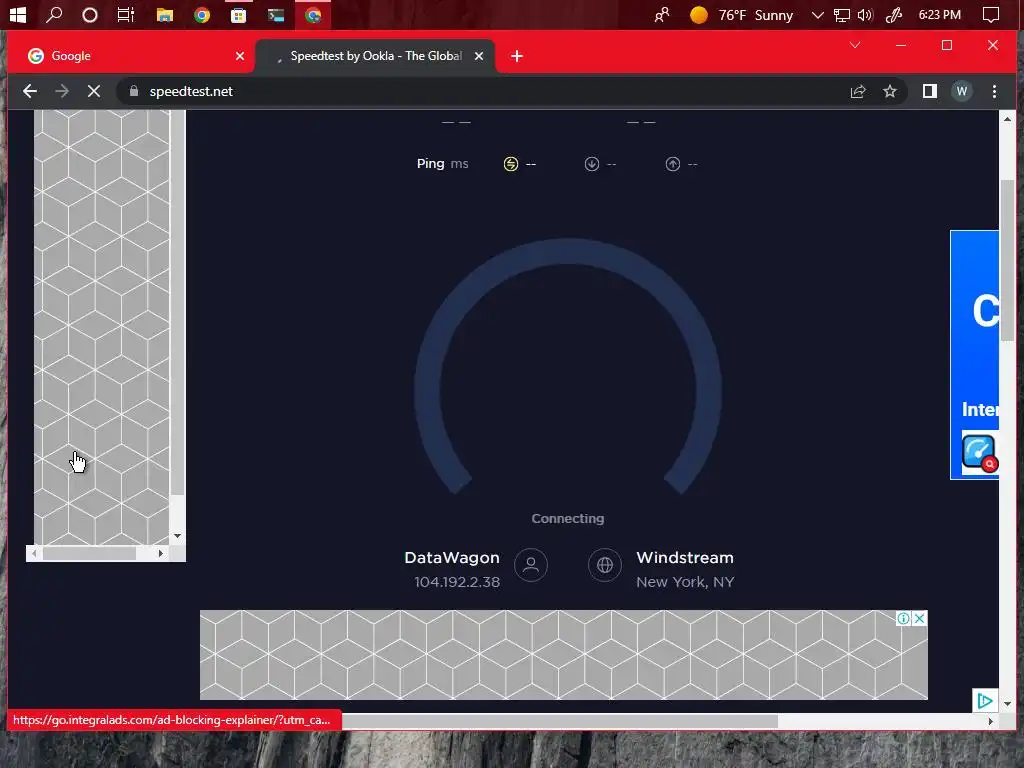Open the W profile avatar menu
Screen dimensions: 1024x768
click(961, 91)
